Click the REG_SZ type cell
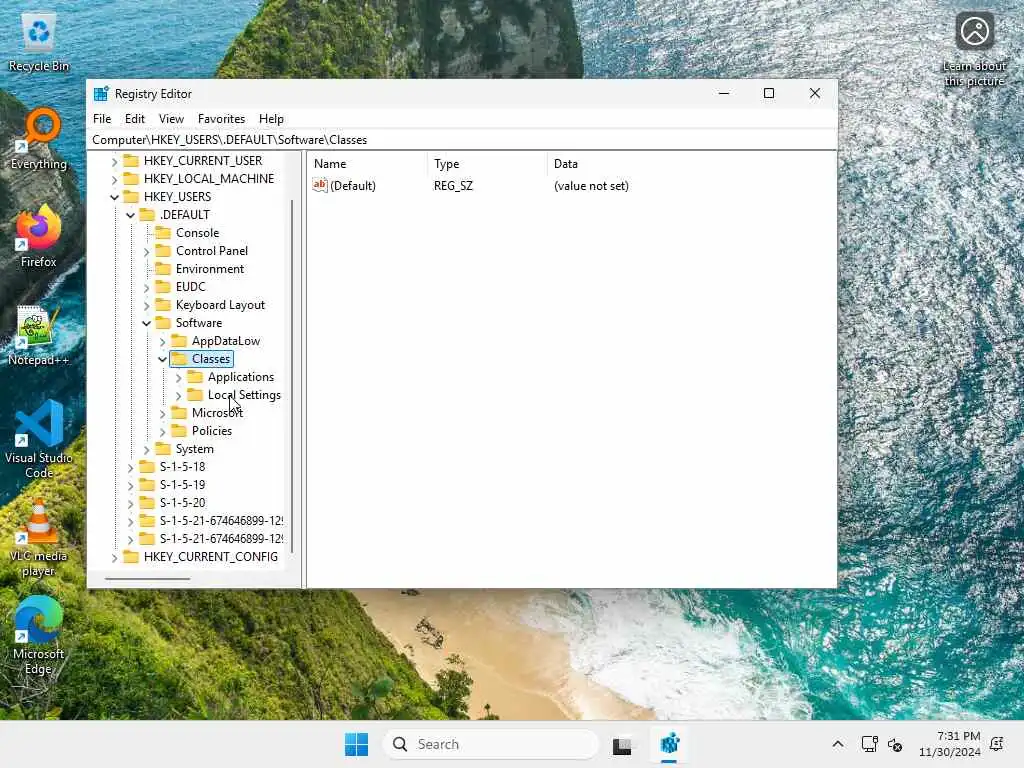 point(453,186)
